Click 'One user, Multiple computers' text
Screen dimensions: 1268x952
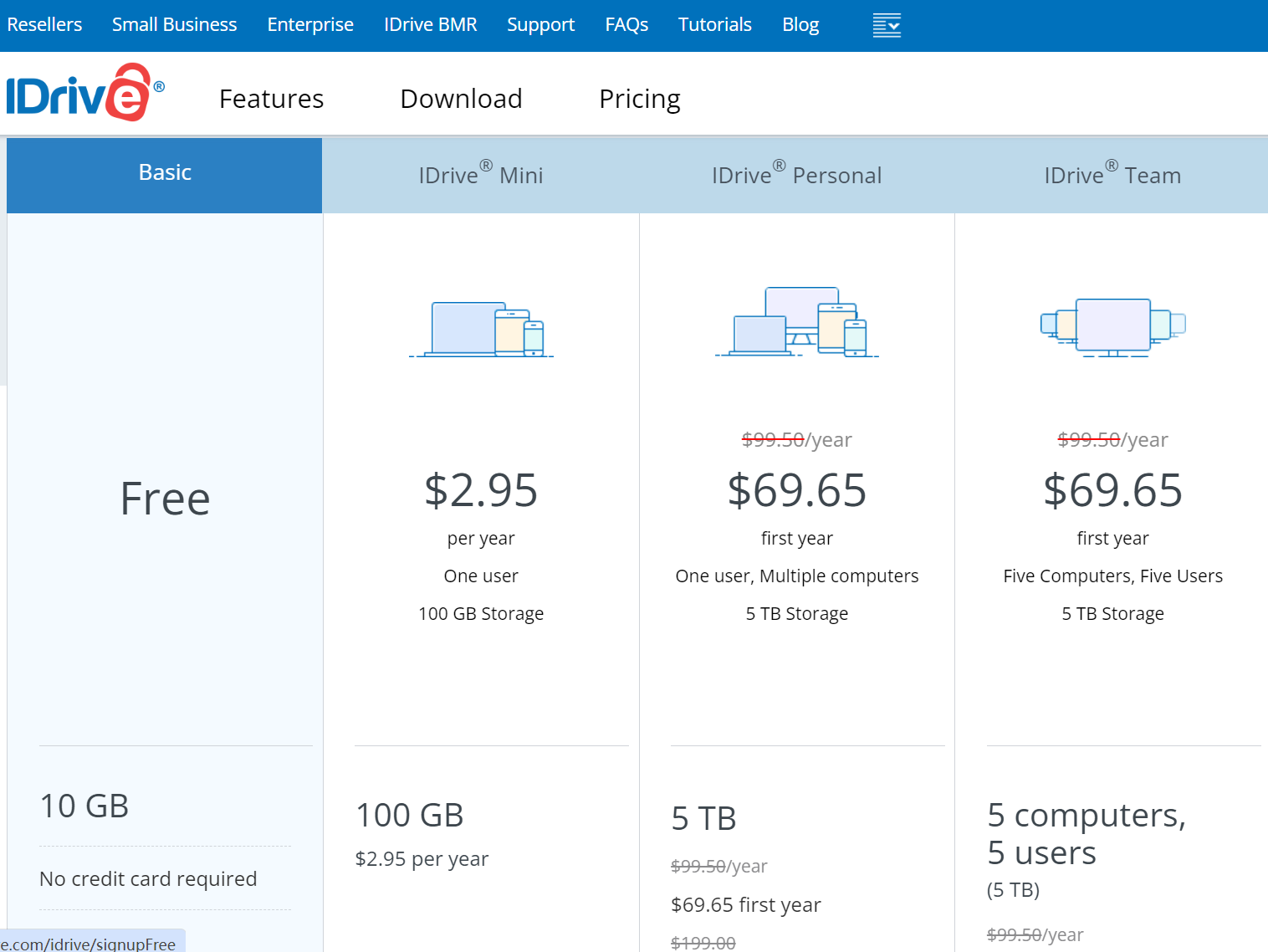pyautogui.click(x=797, y=576)
